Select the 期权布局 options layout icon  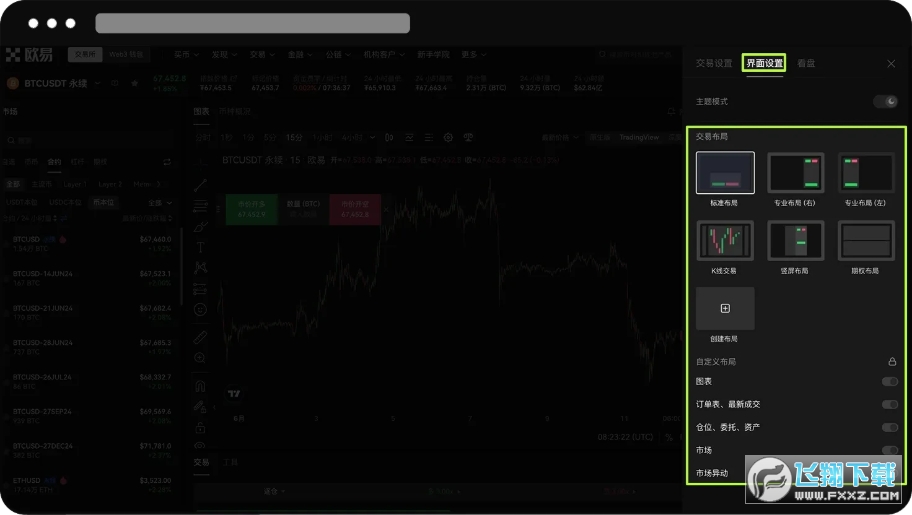point(865,241)
